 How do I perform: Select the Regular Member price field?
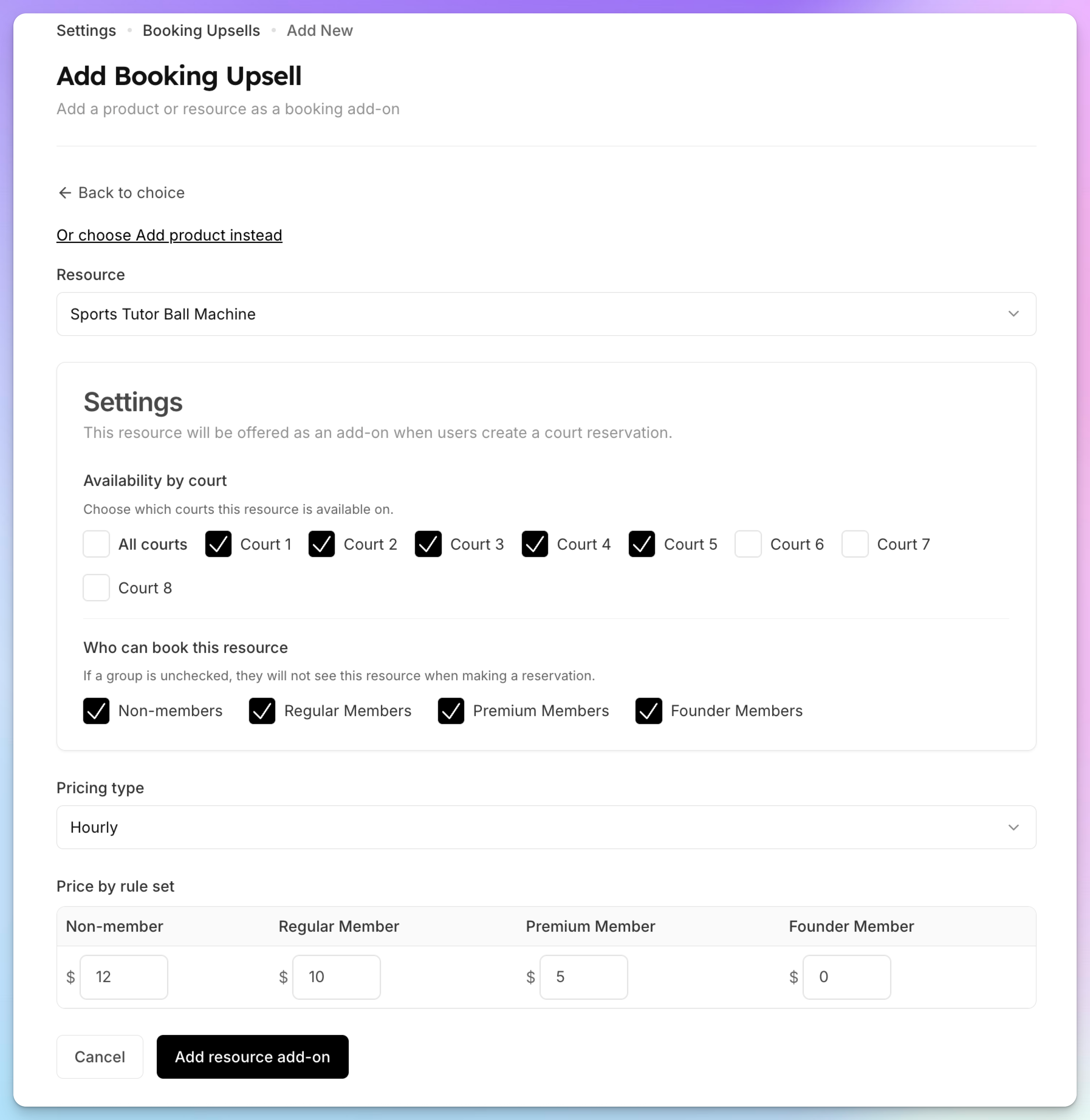337,977
